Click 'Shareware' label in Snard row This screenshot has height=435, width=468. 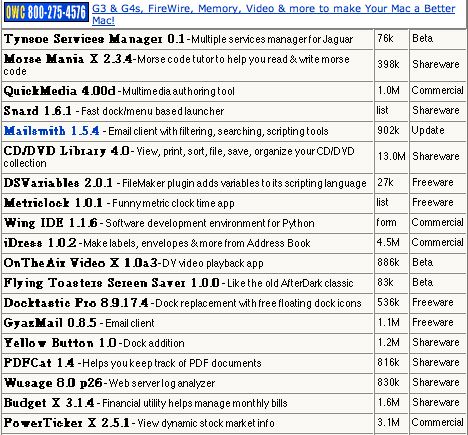pos(436,110)
